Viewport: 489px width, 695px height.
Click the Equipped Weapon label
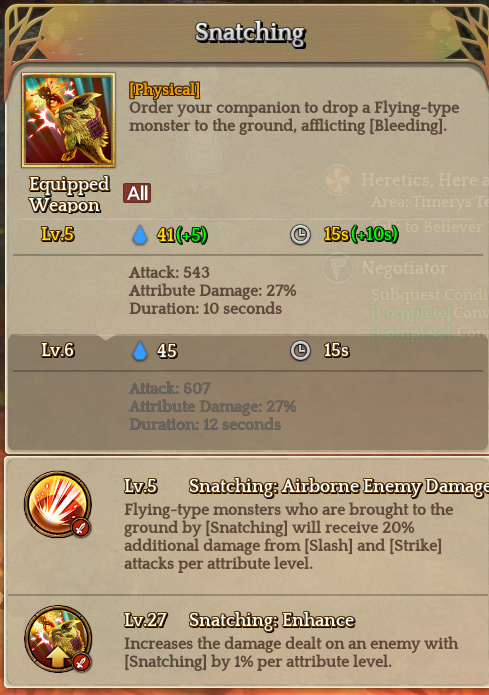(x=68, y=195)
